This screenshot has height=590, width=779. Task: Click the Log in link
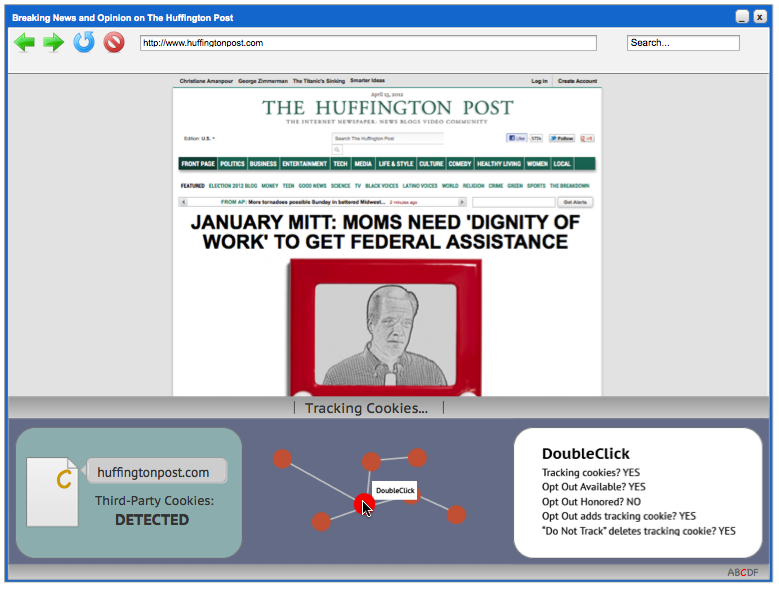pos(539,81)
